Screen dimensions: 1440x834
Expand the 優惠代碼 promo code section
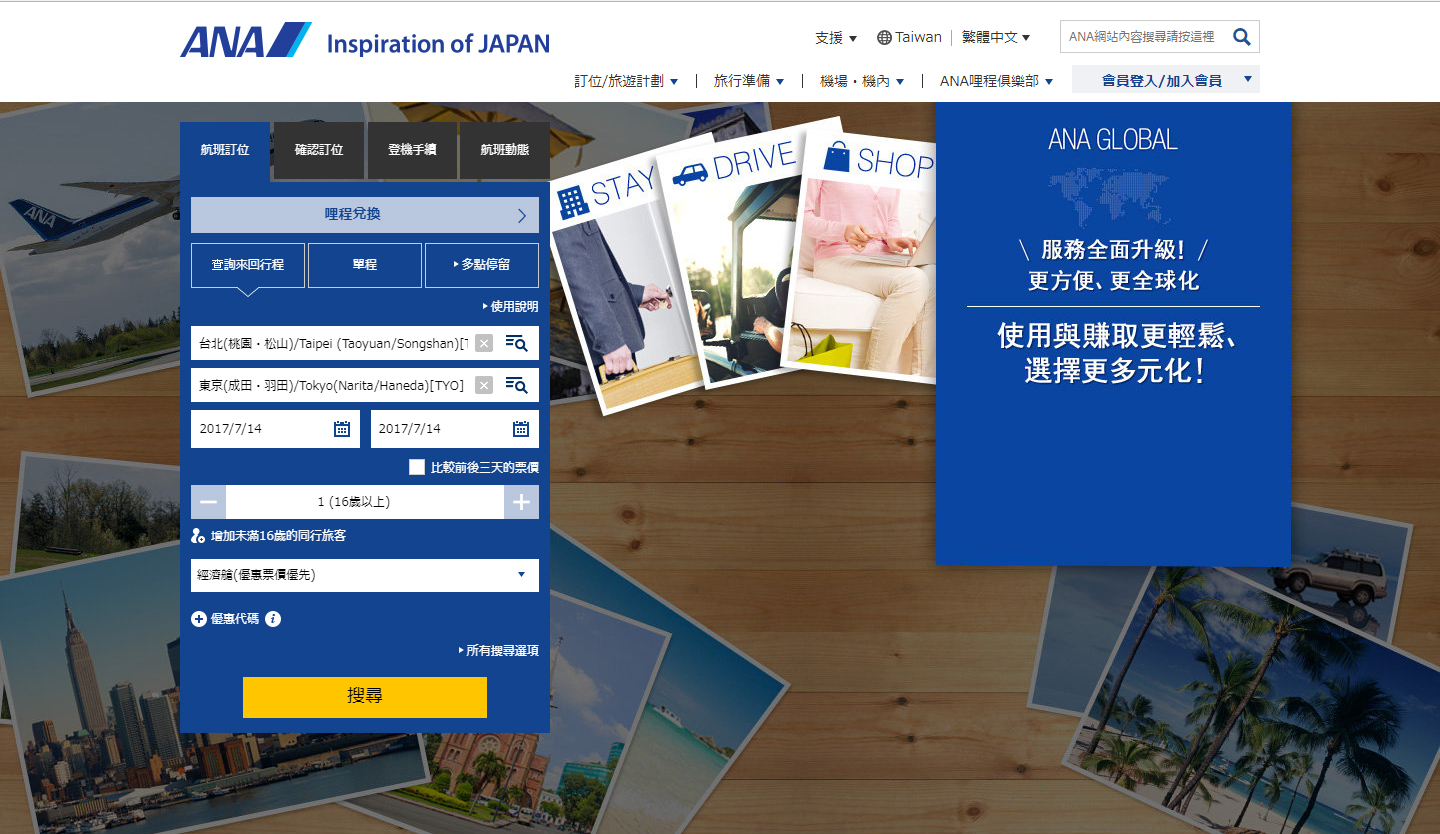click(199, 619)
